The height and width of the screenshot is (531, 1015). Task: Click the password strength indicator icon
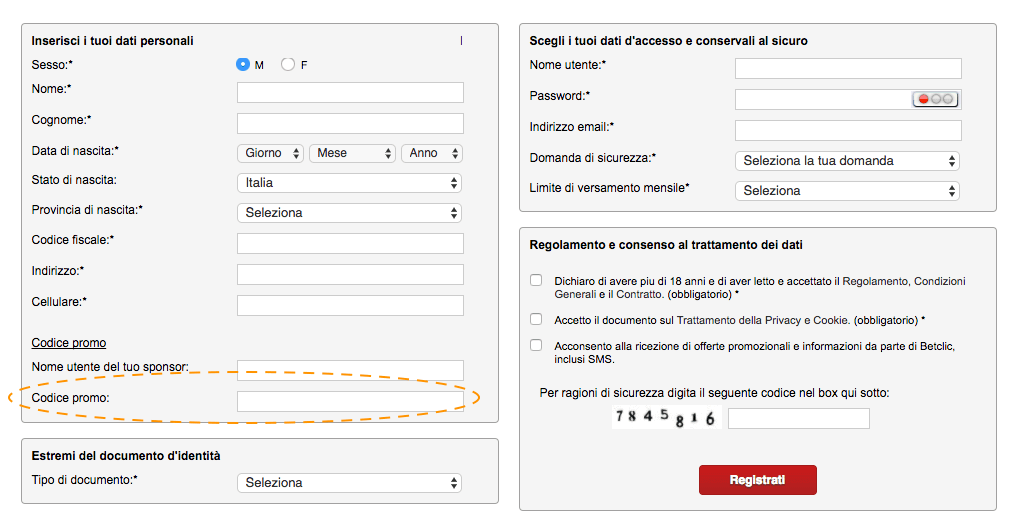(x=935, y=99)
